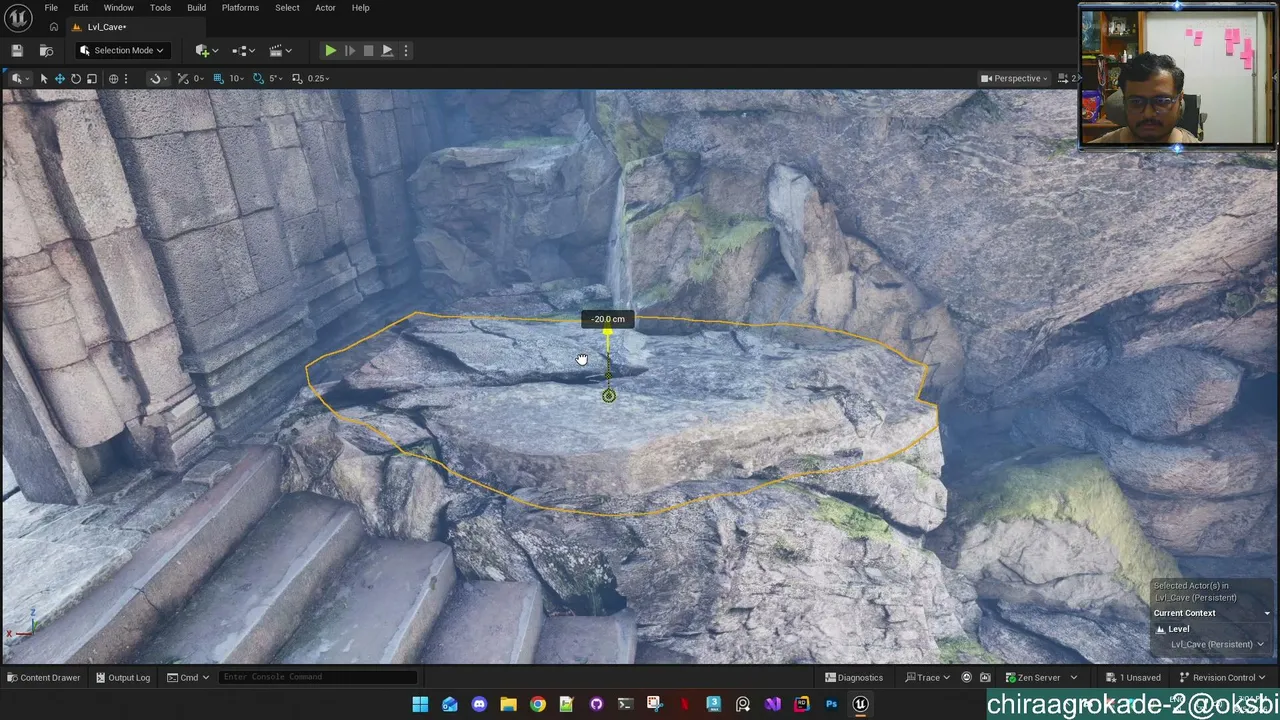Open grid snap size 10 dropdown
Screen dimensions: 1280x720
(x=236, y=78)
